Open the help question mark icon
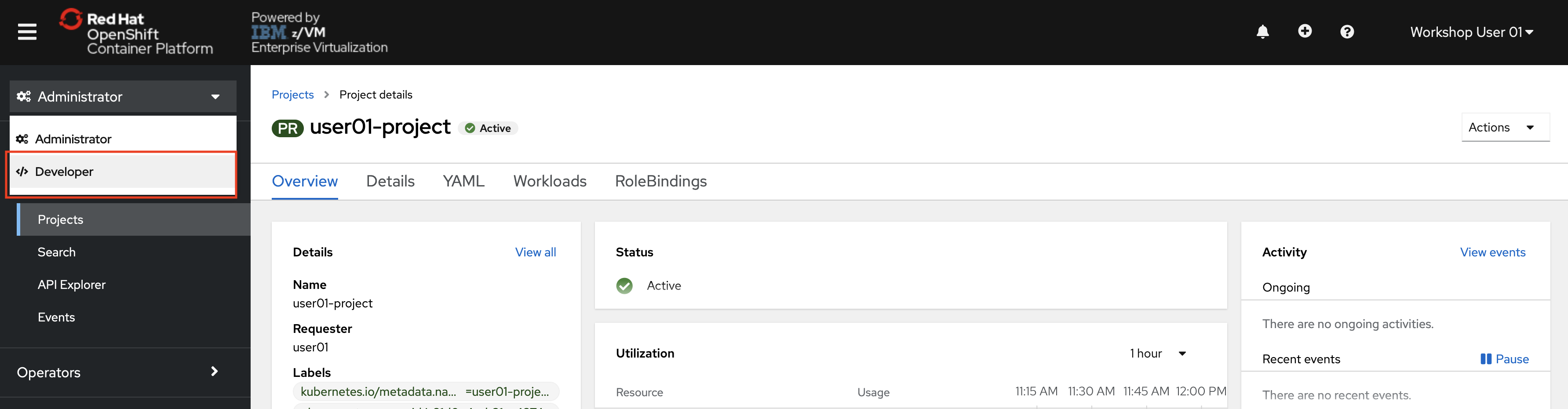This screenshot has width=1568, height=409. (1347, 32)
